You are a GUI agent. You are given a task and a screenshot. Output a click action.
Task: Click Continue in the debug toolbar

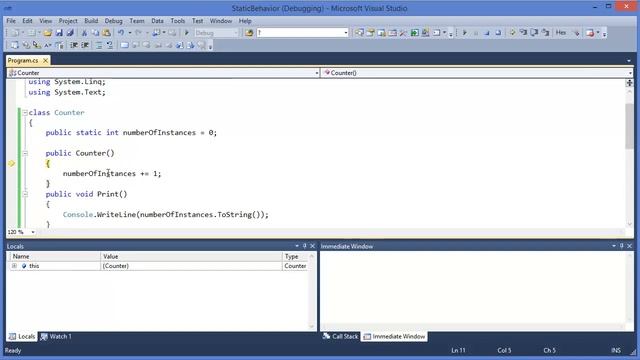click(x=464, y=33)
